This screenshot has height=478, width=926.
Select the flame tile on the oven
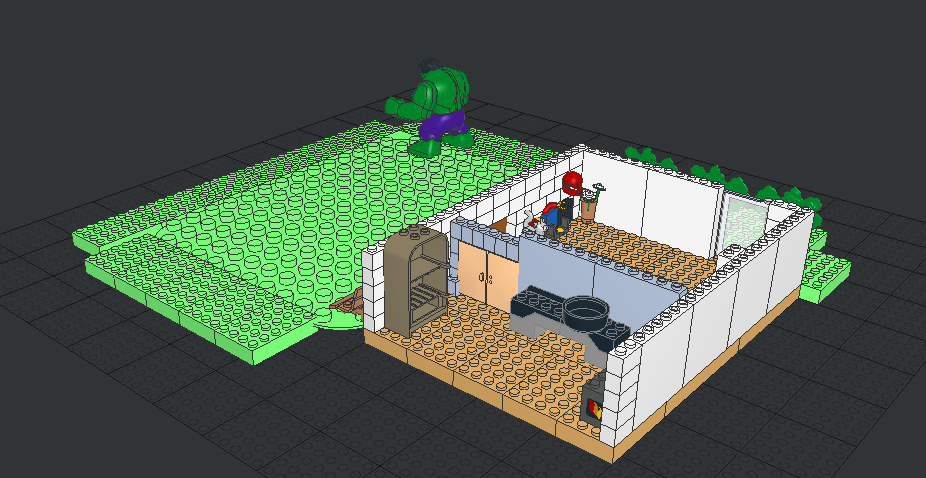click(593, 408)
